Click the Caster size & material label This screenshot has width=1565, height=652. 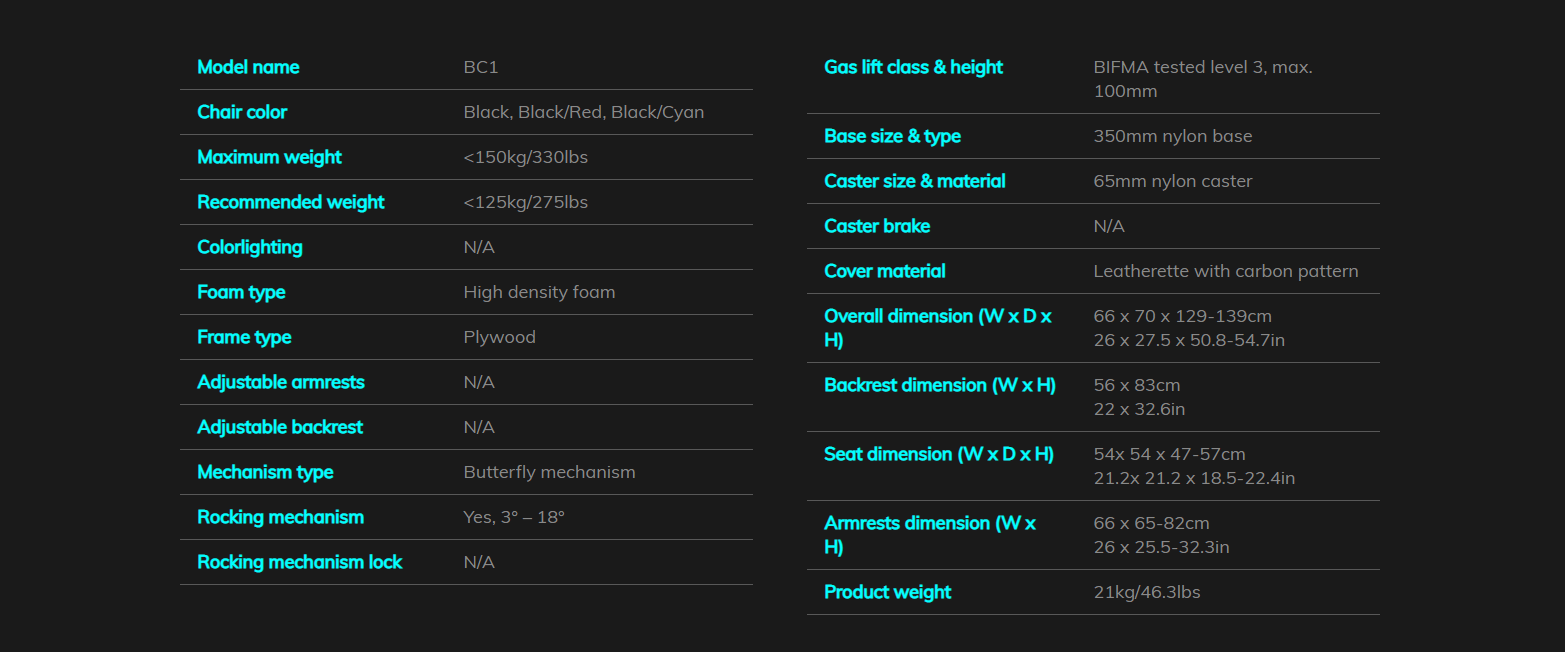click(x=915, y=181)
